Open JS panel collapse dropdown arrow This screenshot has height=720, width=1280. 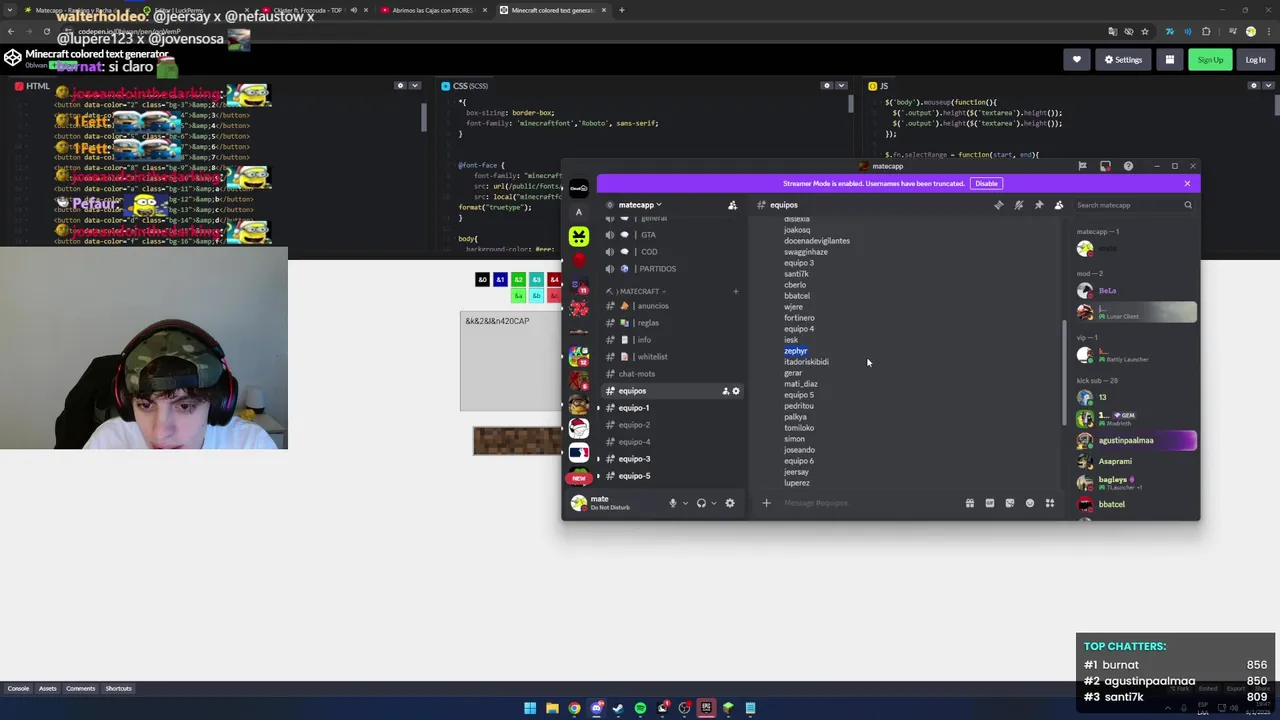coord(1266,86)
